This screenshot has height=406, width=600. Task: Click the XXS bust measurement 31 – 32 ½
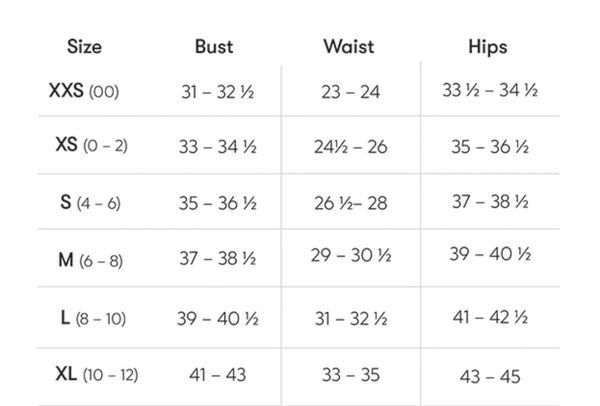coord(218,92)
